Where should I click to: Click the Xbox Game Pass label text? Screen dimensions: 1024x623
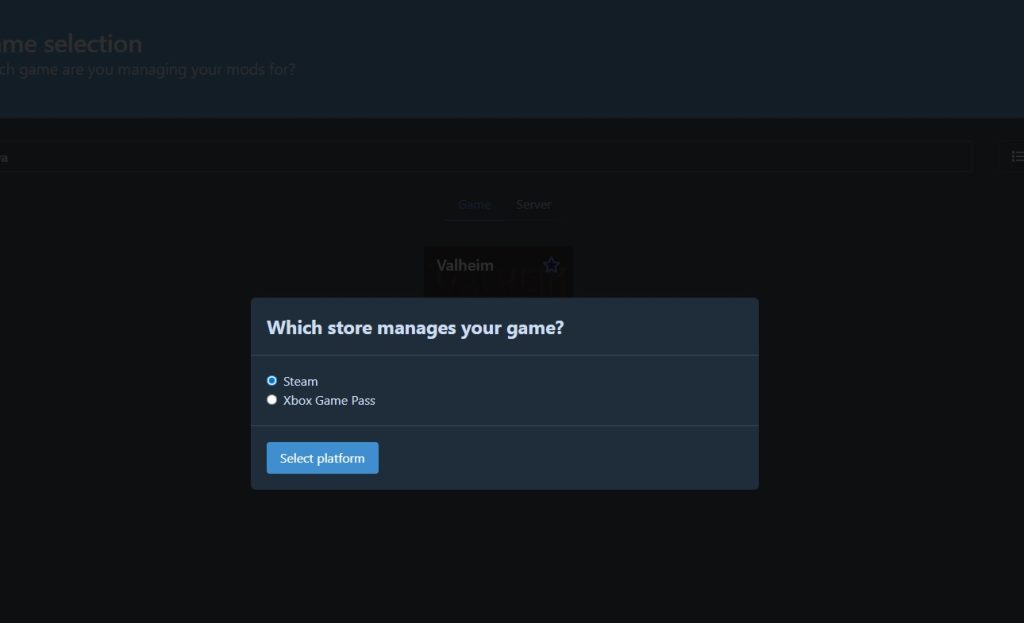coord(329,400)
